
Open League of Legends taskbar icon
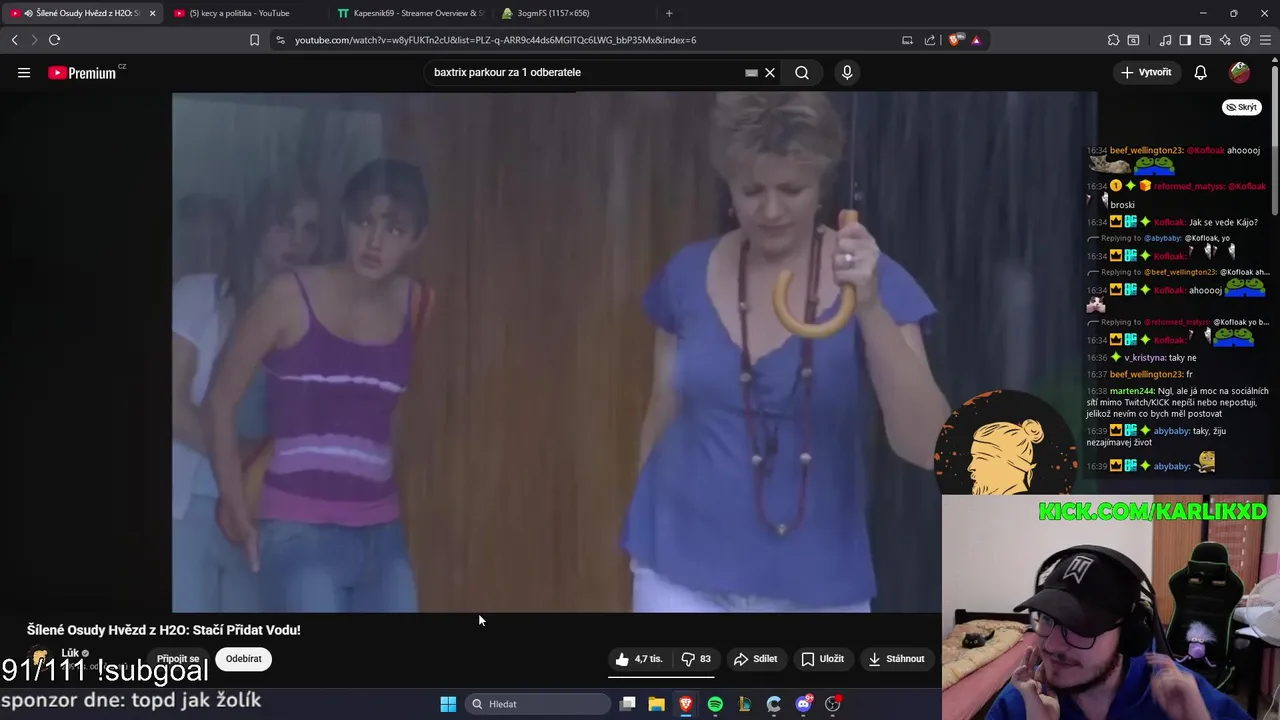(x=744, y=704)
